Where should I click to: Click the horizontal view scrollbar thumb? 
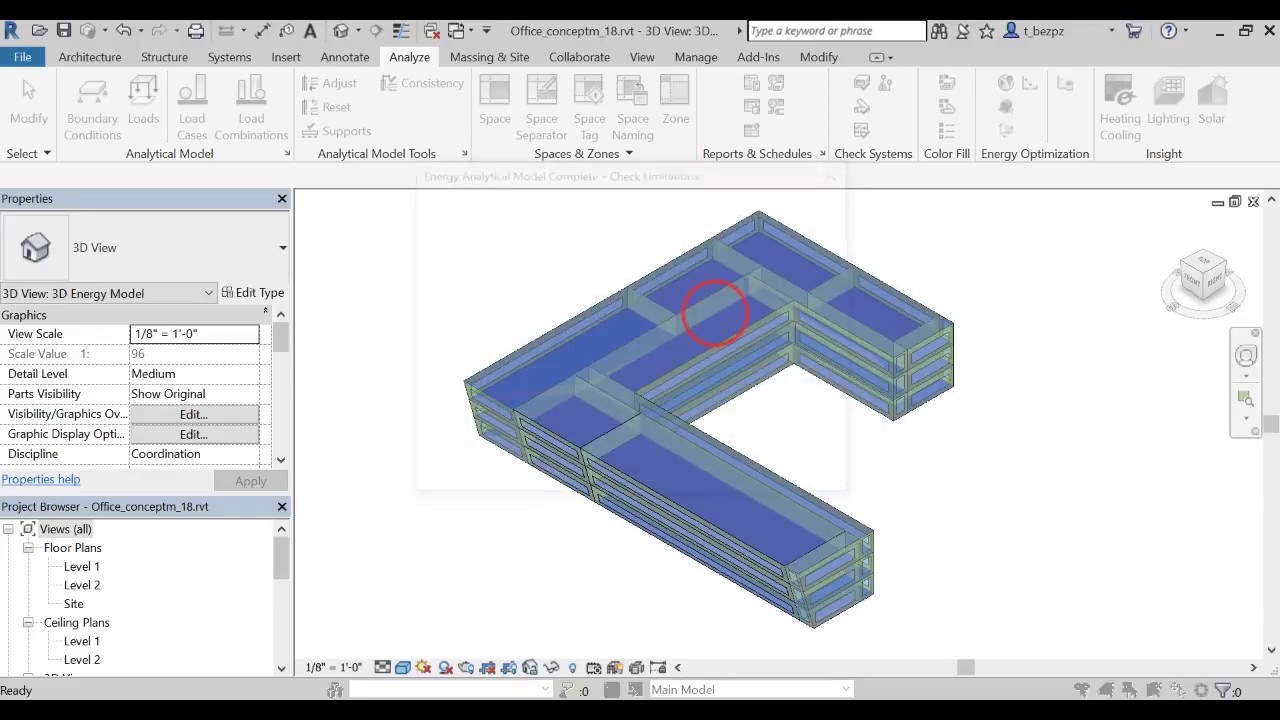point(966,667)
